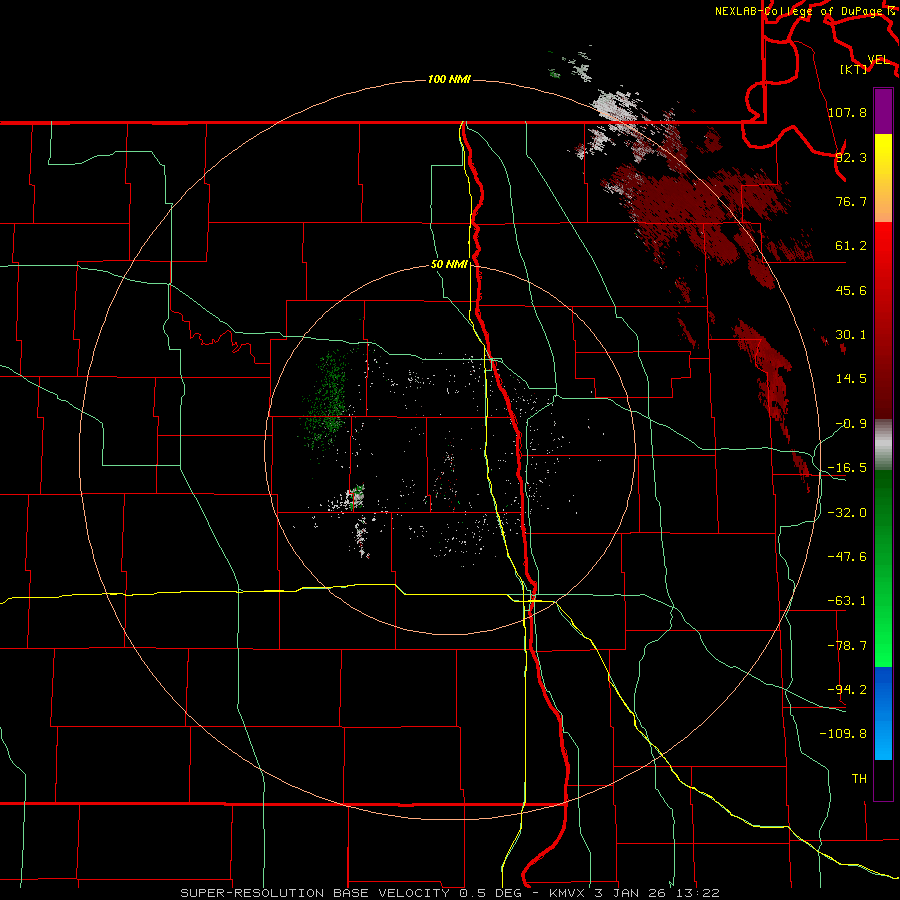Image resolution: width=900 pixels, height=900 pixels.
Task: Click the TH legend label
Action: (x=859, y=779)
